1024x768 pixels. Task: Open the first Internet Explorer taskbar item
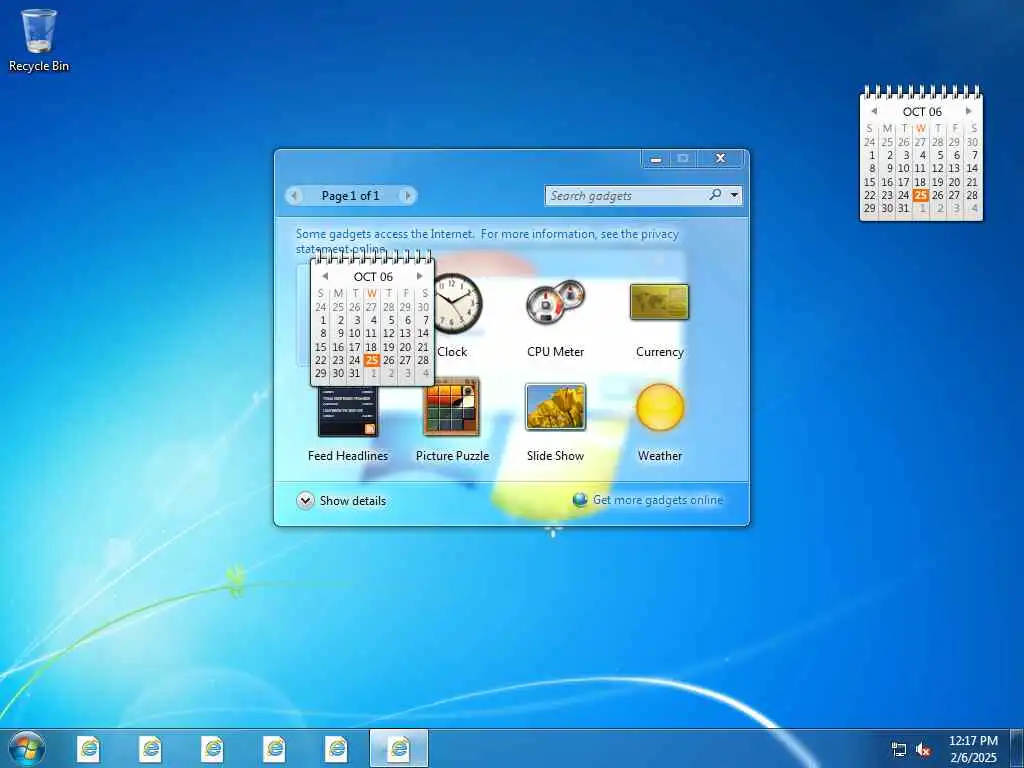pos(88,748)
